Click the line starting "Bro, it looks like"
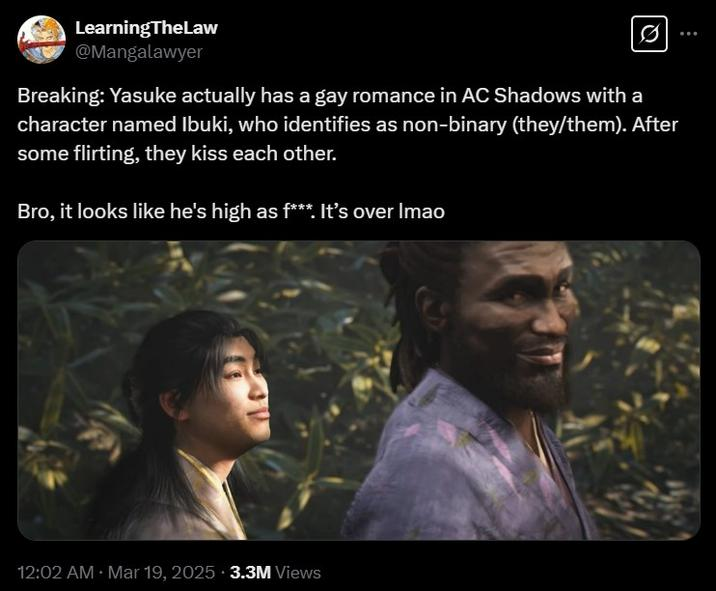Screen dimensions: 716x591 click(x=231, y=211)
